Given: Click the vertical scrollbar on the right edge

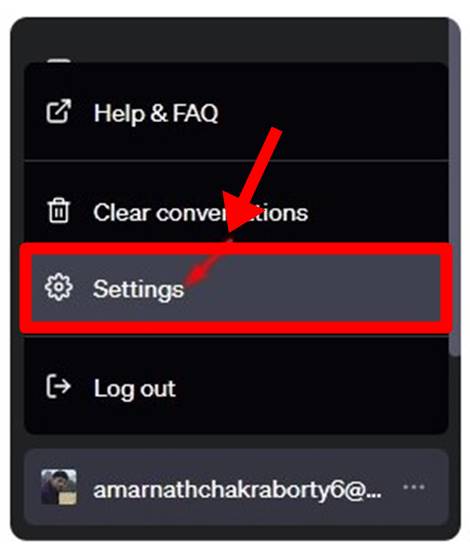Looking at the screenshot, I should 454,188.
